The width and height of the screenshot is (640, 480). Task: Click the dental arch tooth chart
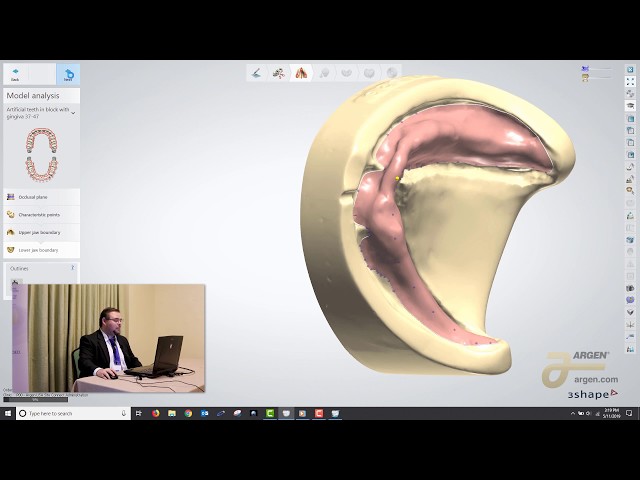tap(42, 155)
